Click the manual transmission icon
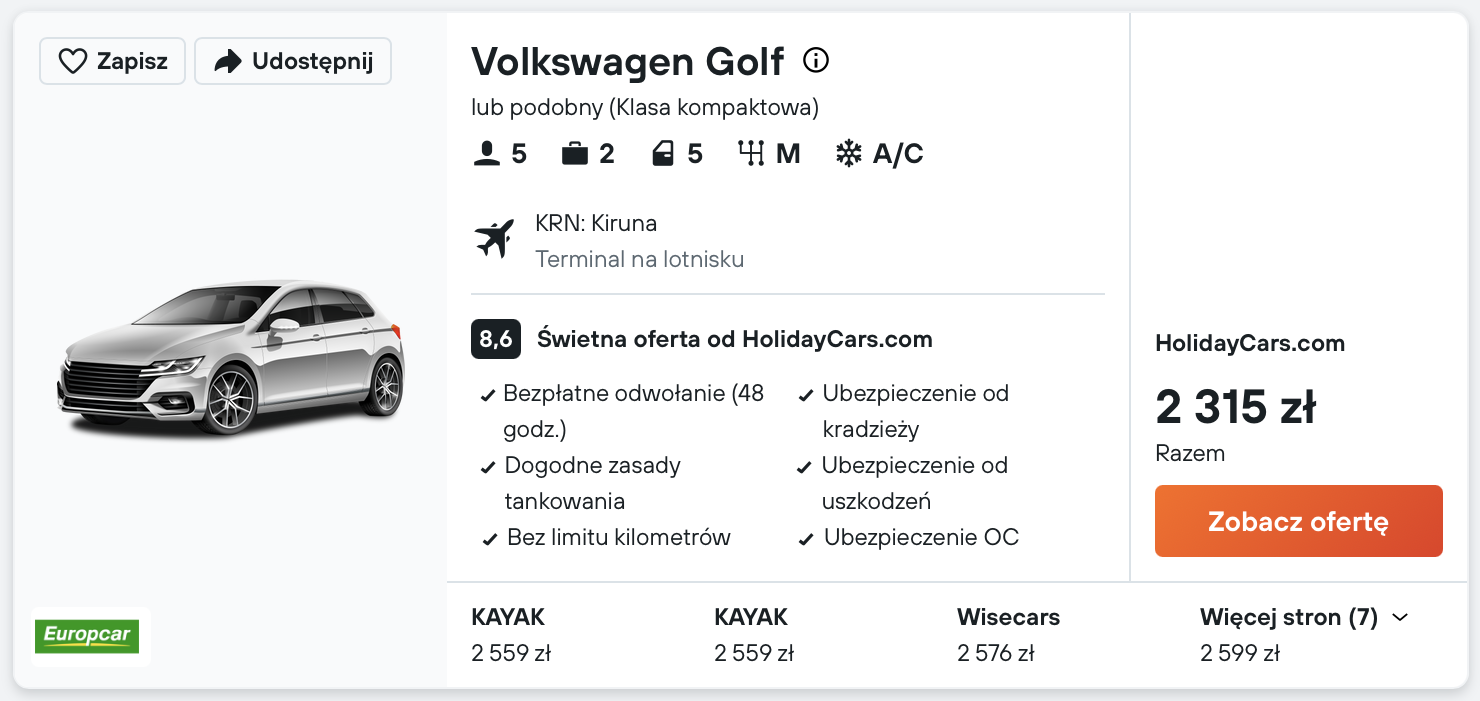 751,154
